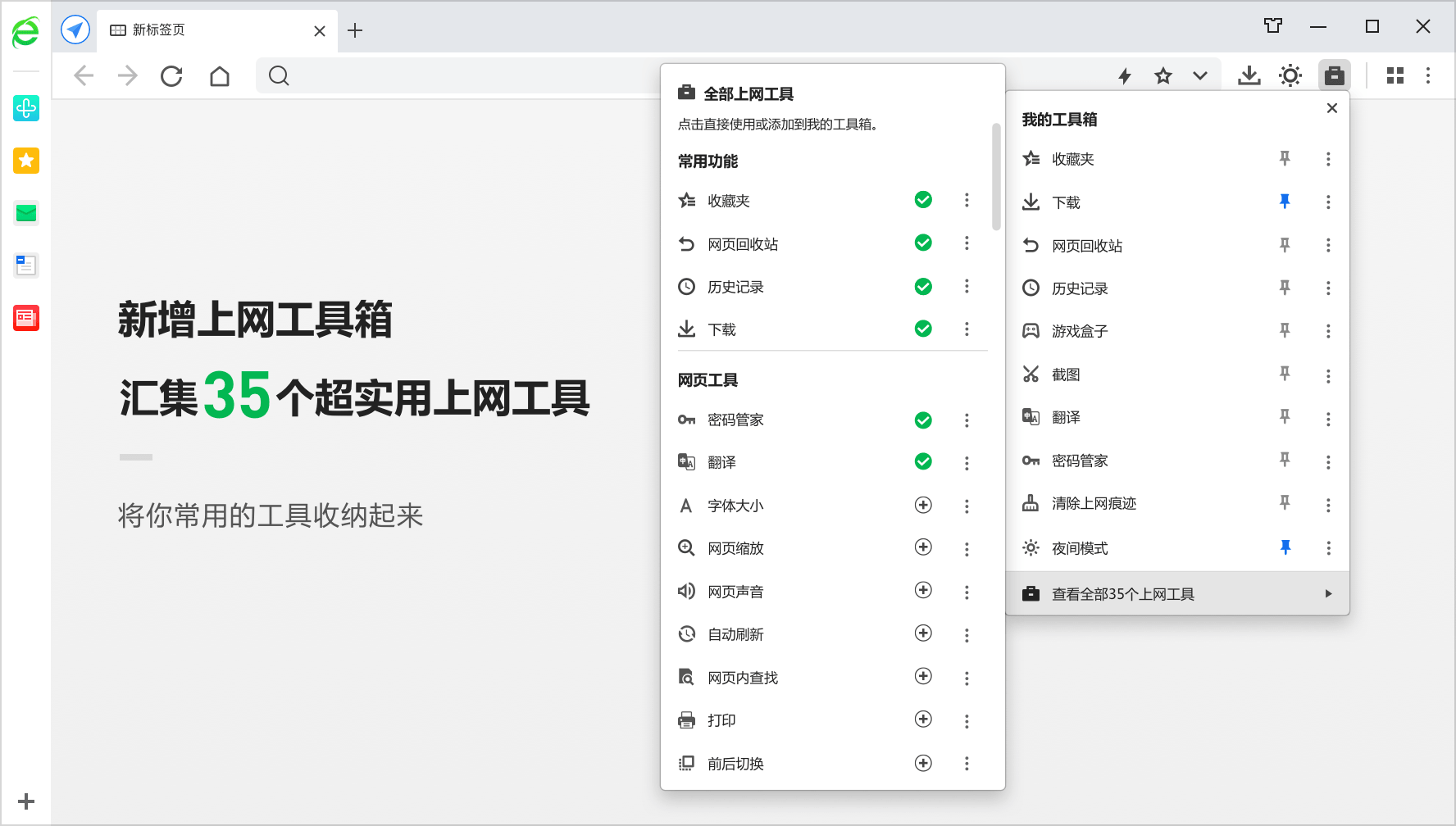
Task: Click 打印 in the tools list
Action: point(721,720)
